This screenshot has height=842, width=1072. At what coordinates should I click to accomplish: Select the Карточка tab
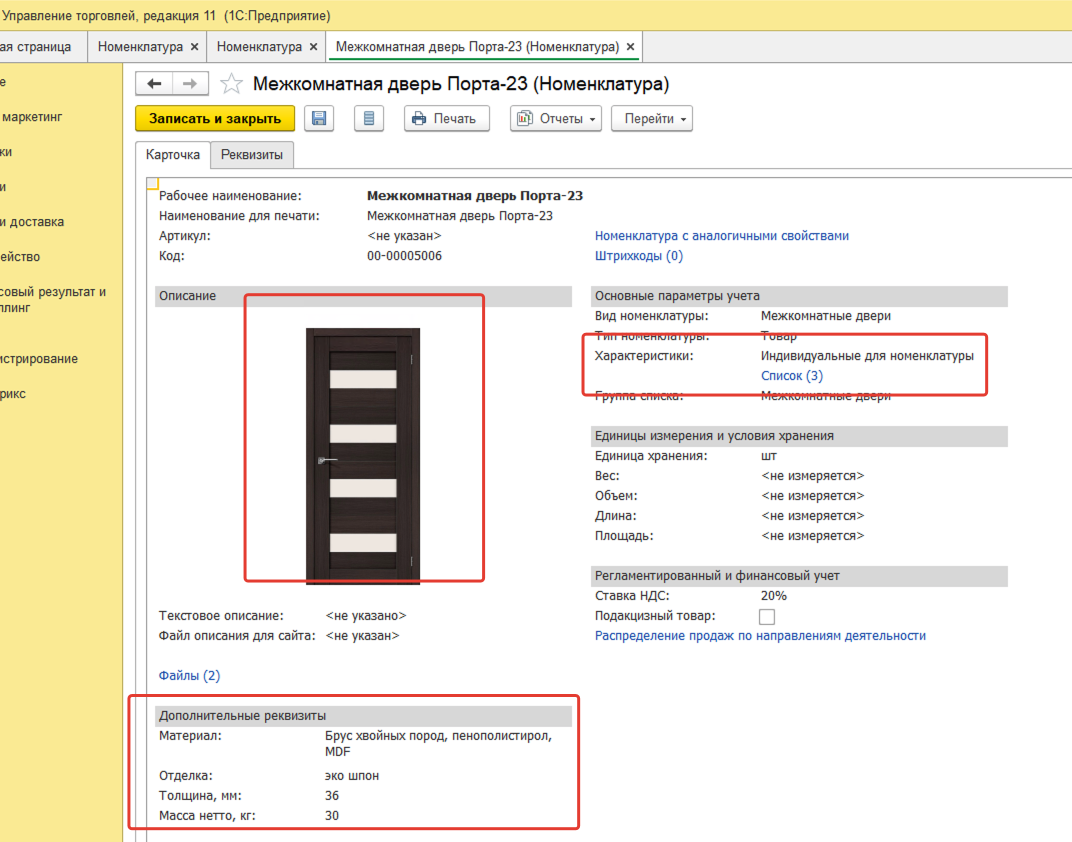[173, 155]
